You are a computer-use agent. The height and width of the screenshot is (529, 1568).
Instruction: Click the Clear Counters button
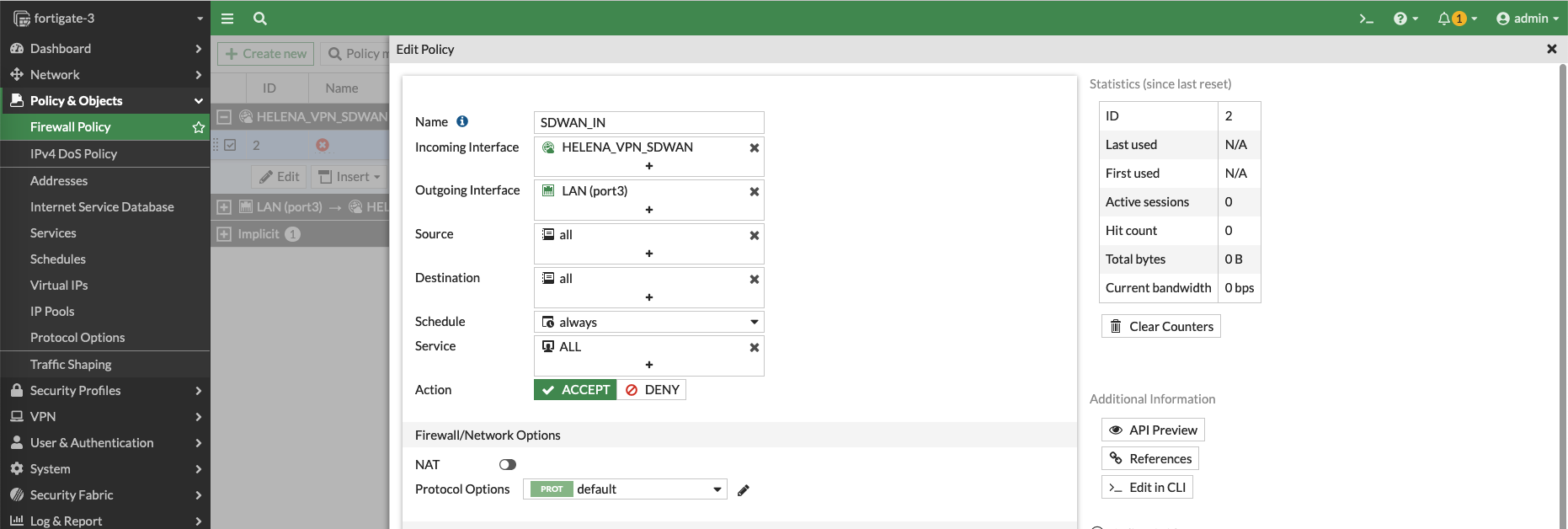click(x=1160, y=327)
